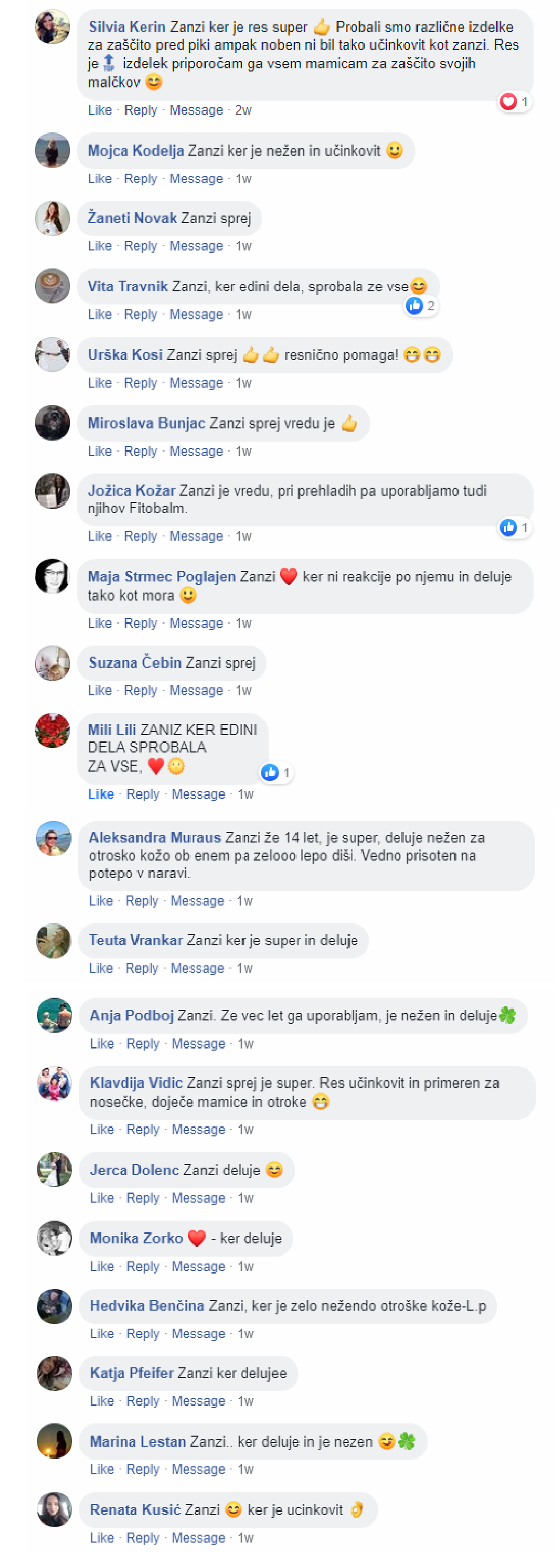Reply to Jerca Dolenc's comment
559x1568 pixels.
click(143, 1198)
